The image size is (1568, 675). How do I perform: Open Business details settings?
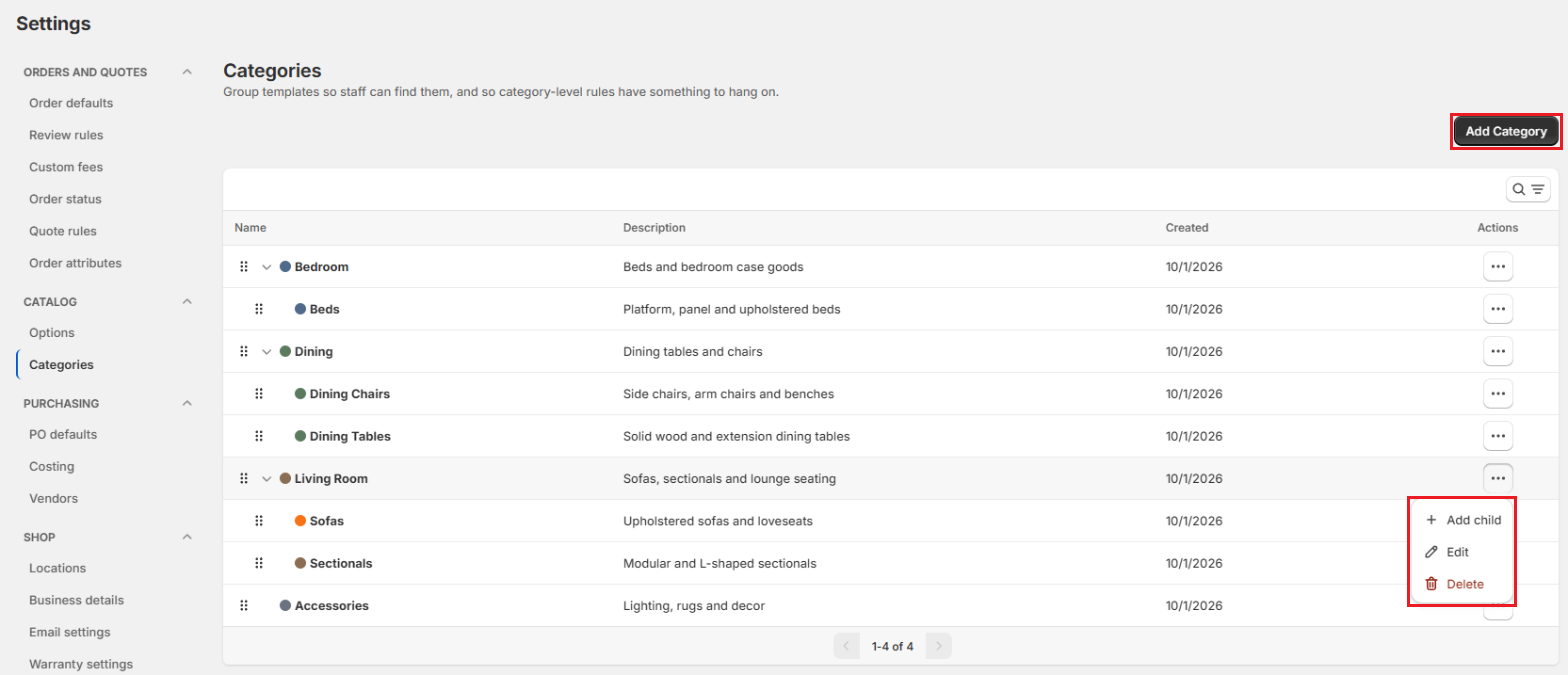tap(77, 600)
